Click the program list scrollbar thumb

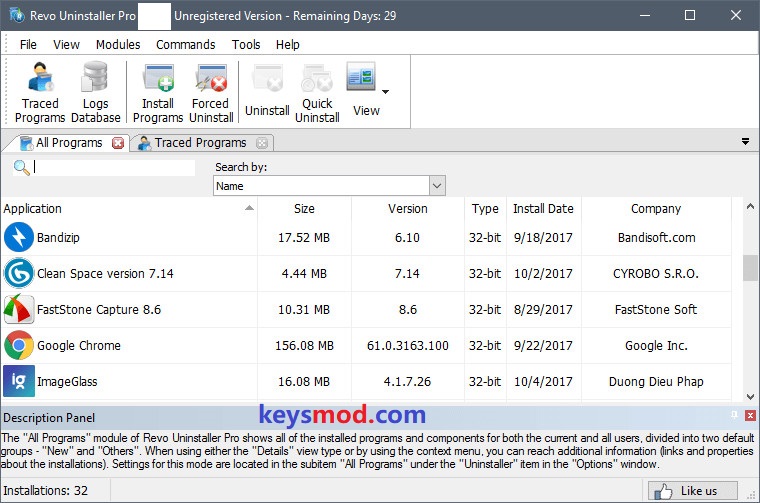coord(750,267)
